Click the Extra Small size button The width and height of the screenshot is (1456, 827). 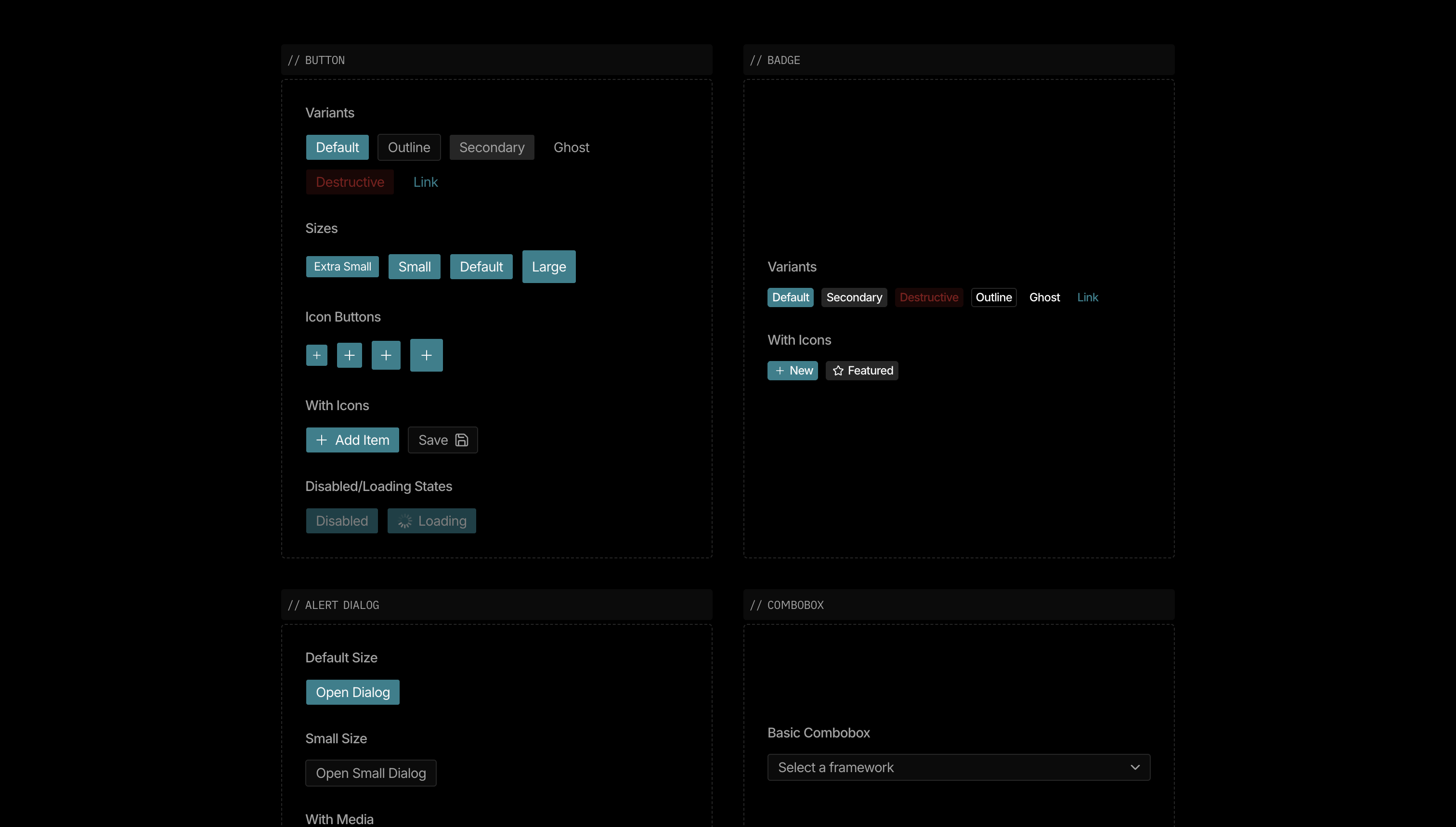[x=342, y=267]
